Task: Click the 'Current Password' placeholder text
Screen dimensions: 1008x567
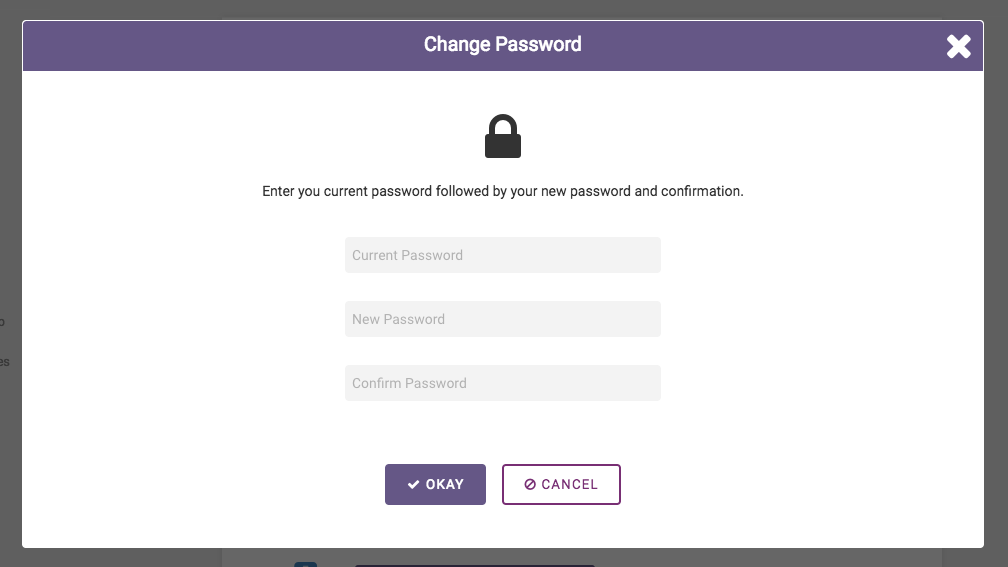Action: (x=408, y=255)
